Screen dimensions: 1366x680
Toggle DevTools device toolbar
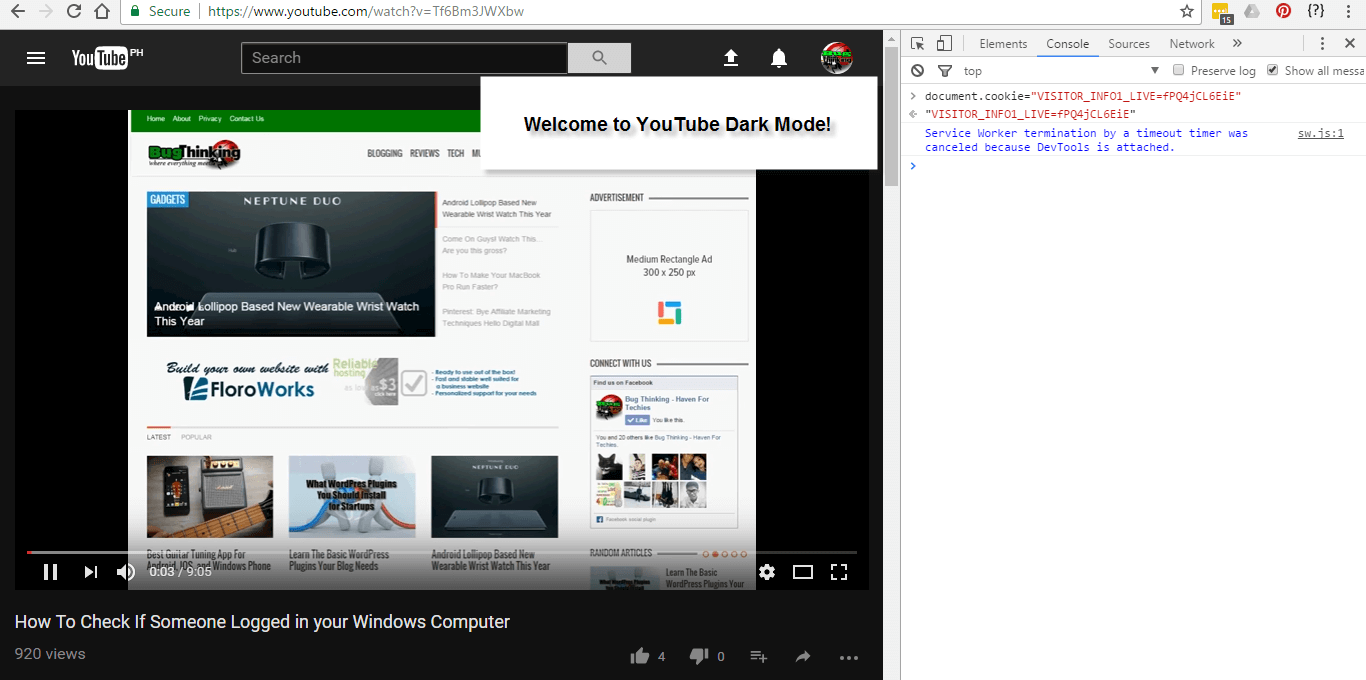pos(944,43)
